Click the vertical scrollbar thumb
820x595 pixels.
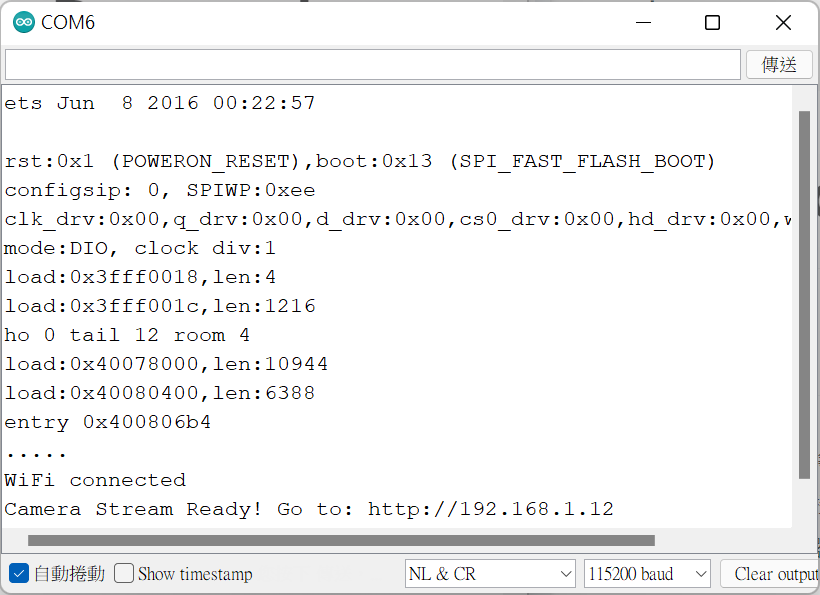tap(804, 295)
